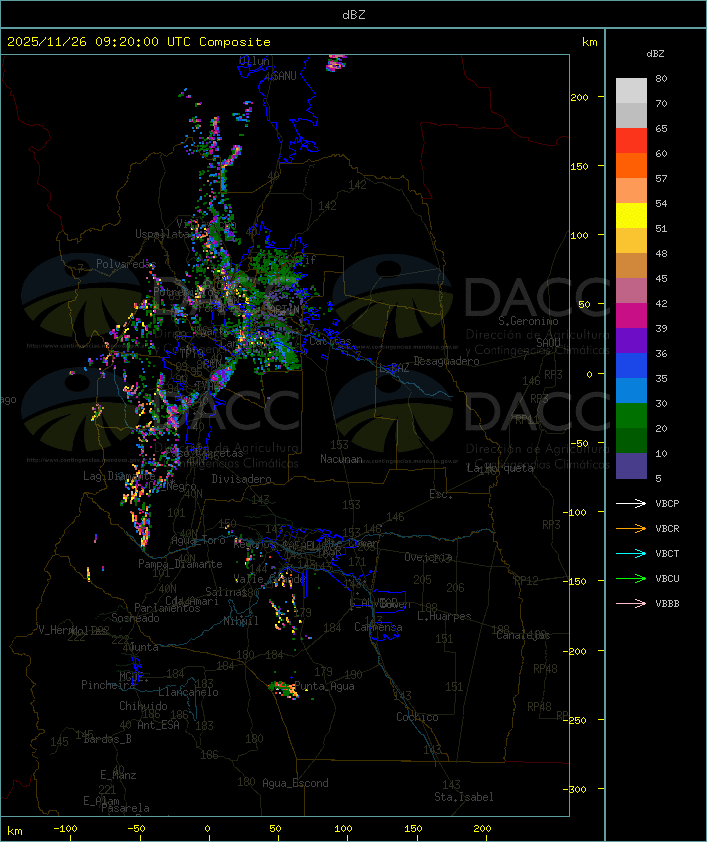707x842 pixels.
Task: Click the VBBB legend label
Action: click(667, 604)
